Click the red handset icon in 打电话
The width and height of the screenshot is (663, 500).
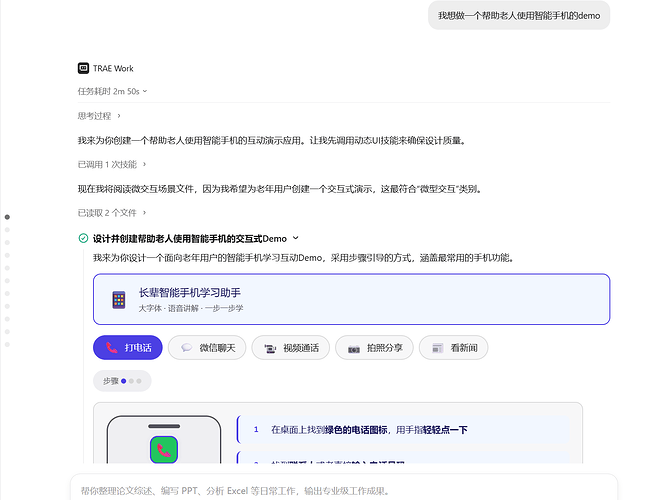(112, 347)
